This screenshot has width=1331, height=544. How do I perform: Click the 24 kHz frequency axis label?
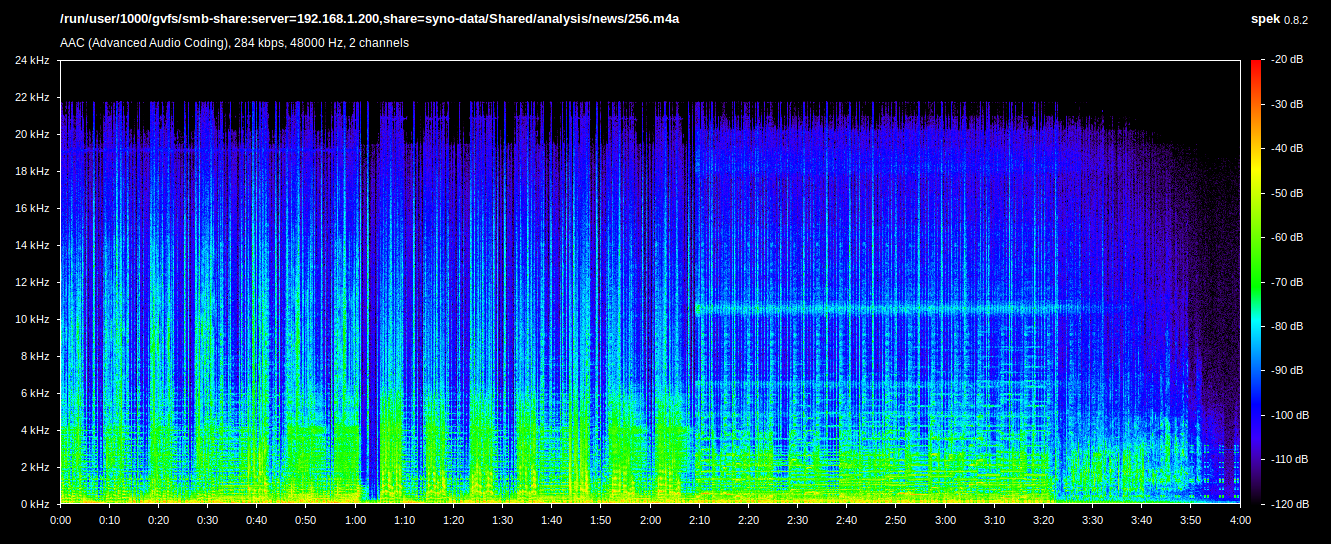pyautogui.click(x=32, y=61)
